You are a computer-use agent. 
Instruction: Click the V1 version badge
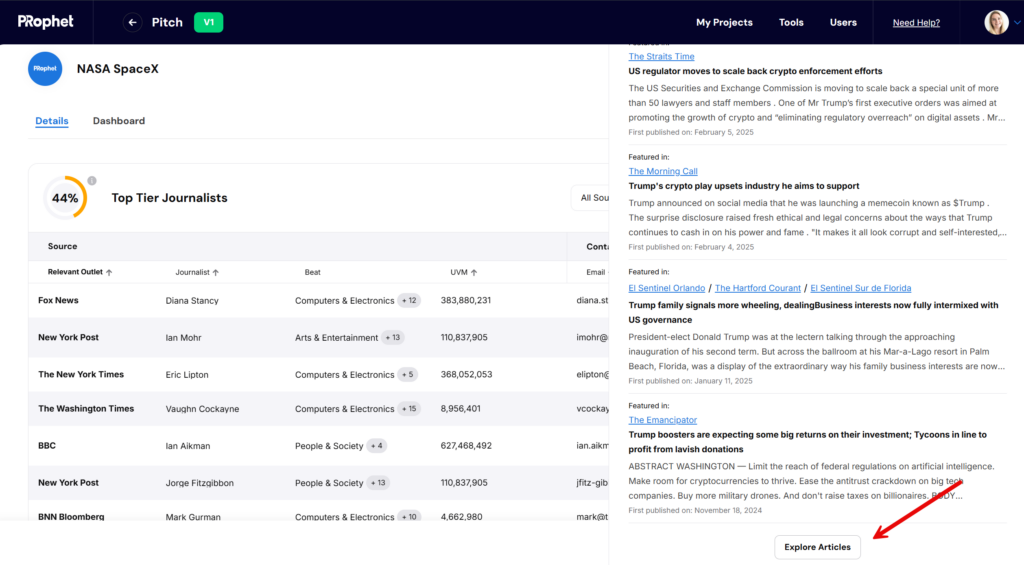208,22
